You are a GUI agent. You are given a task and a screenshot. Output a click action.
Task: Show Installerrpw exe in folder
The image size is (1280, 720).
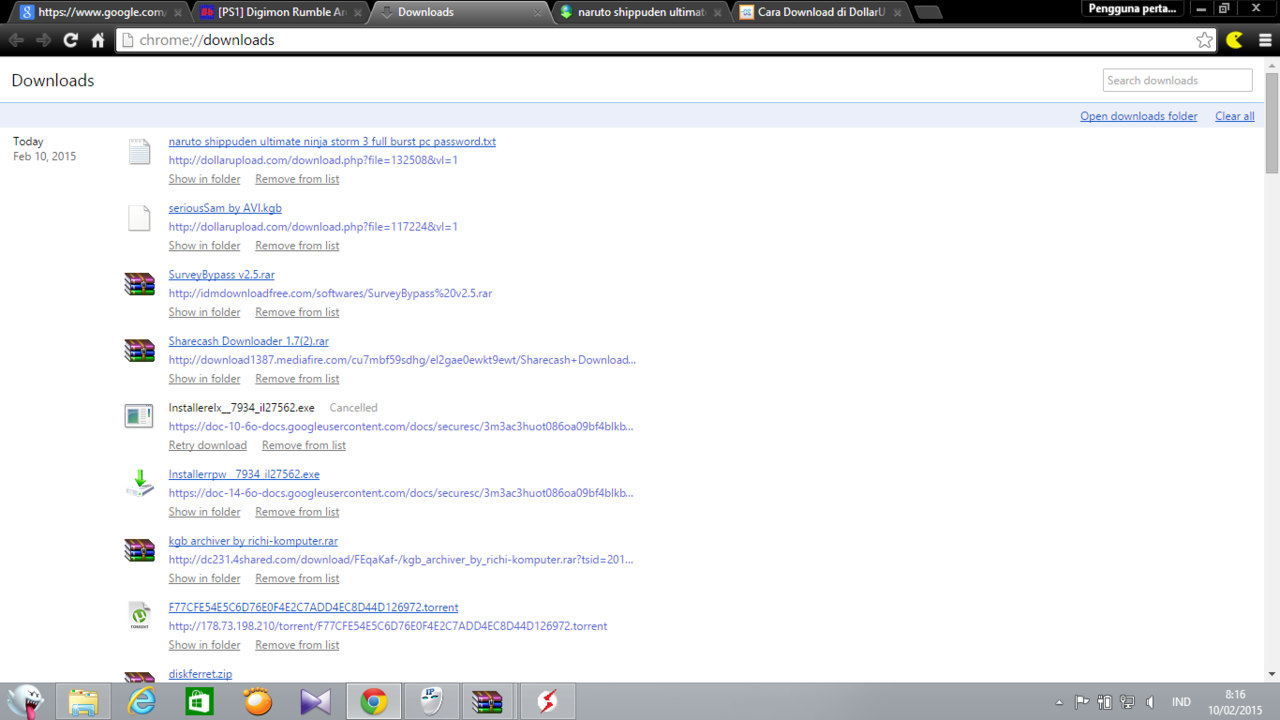204,512
